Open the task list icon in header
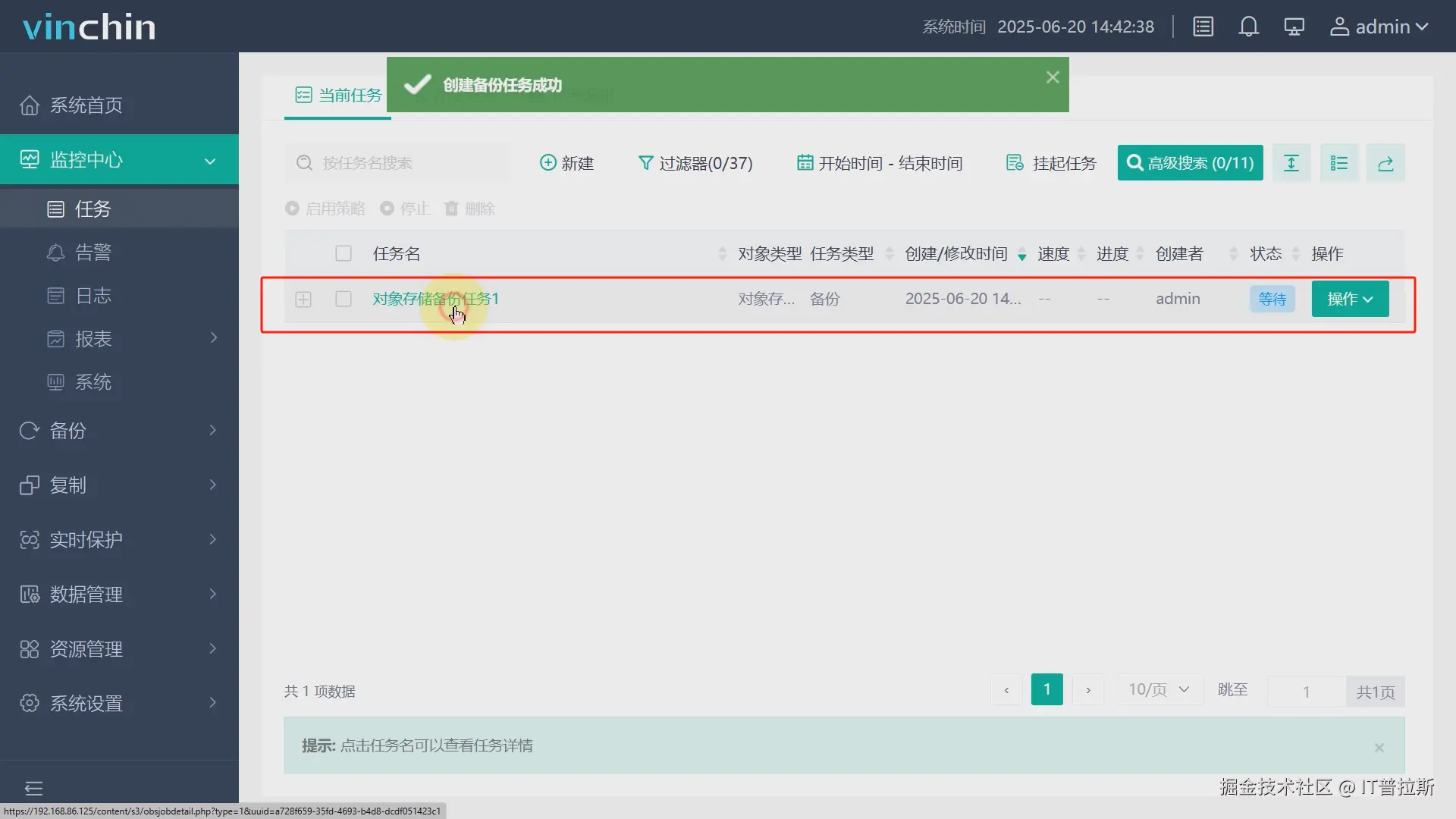The image size is (1456, 819). point(1203,27)
